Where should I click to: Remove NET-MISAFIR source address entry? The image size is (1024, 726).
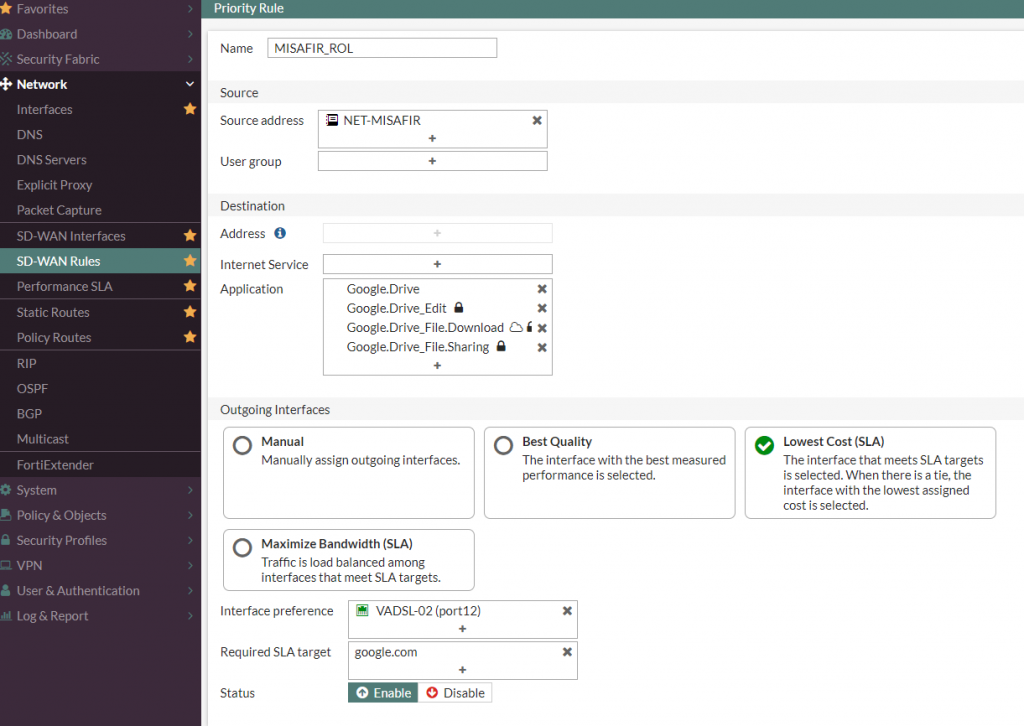pyautogui.click(x=537, y=120)
